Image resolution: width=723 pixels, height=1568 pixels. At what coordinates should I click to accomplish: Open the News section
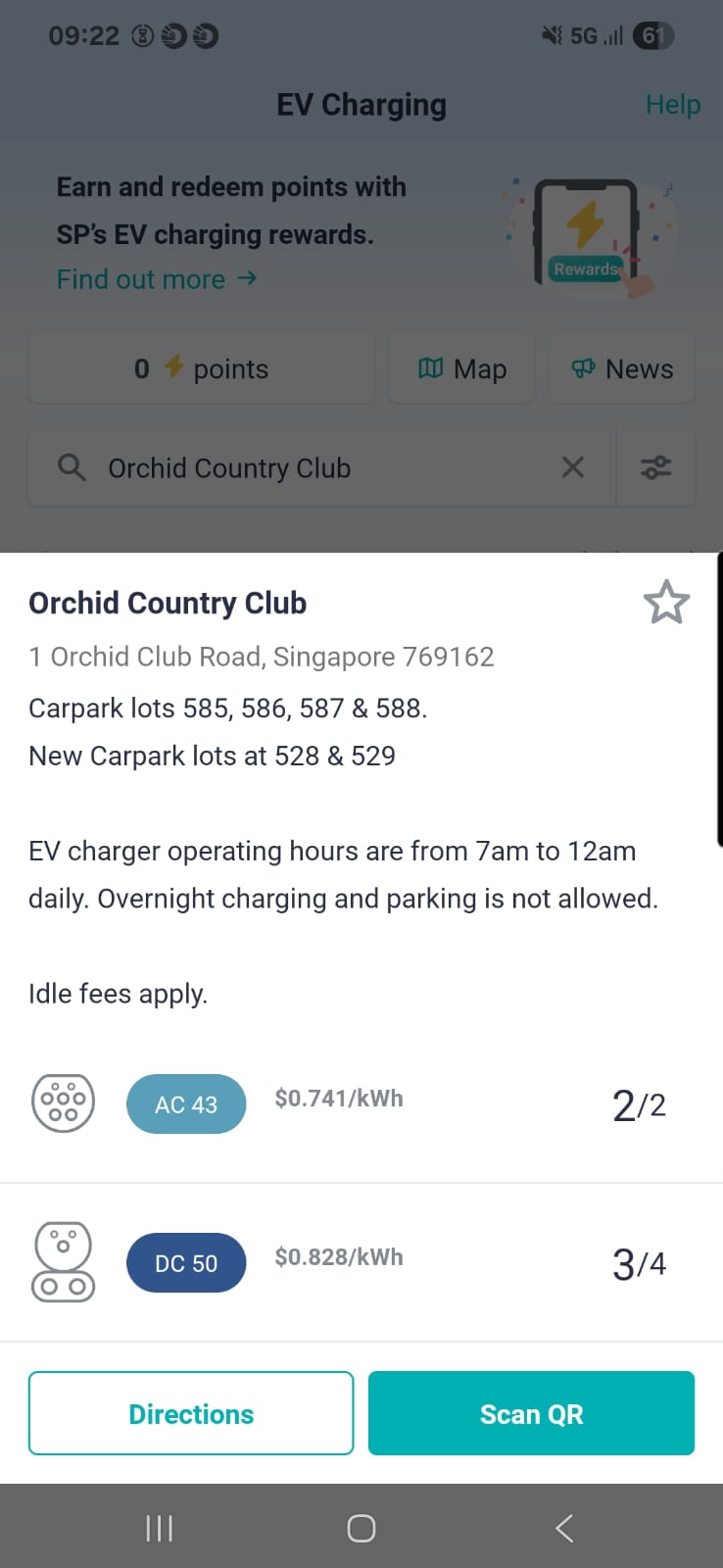tap(621, 368)
